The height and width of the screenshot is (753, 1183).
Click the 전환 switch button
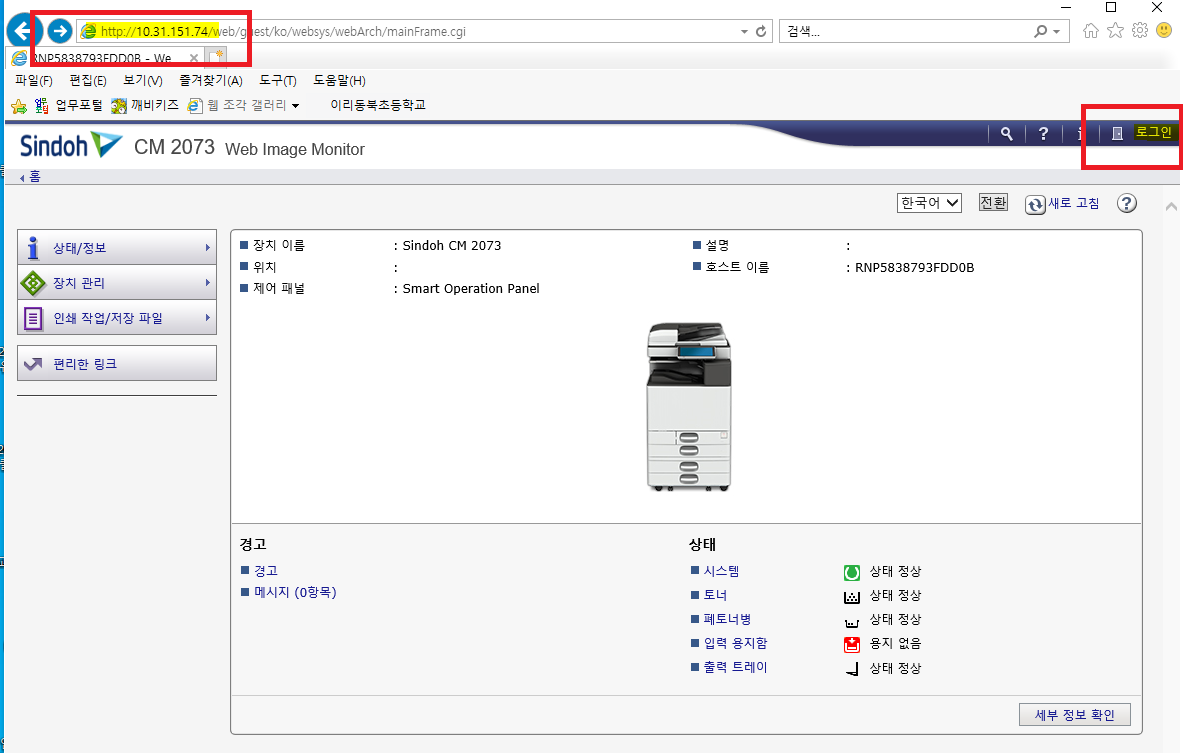[993, 202]
